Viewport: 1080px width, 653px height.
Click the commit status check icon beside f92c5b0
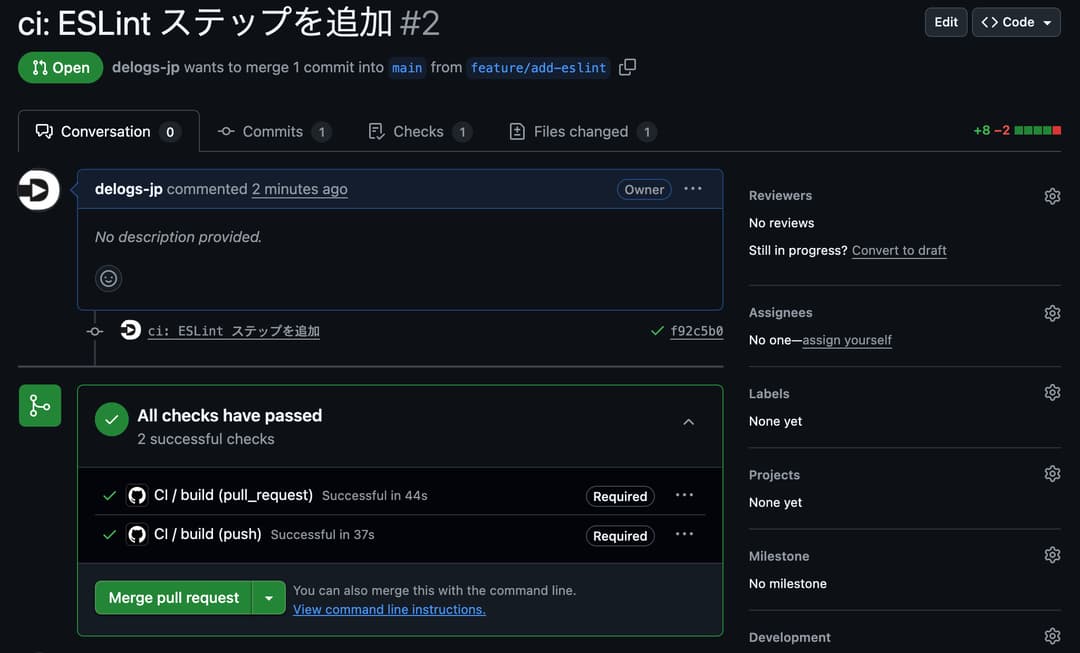click(656, 330)
